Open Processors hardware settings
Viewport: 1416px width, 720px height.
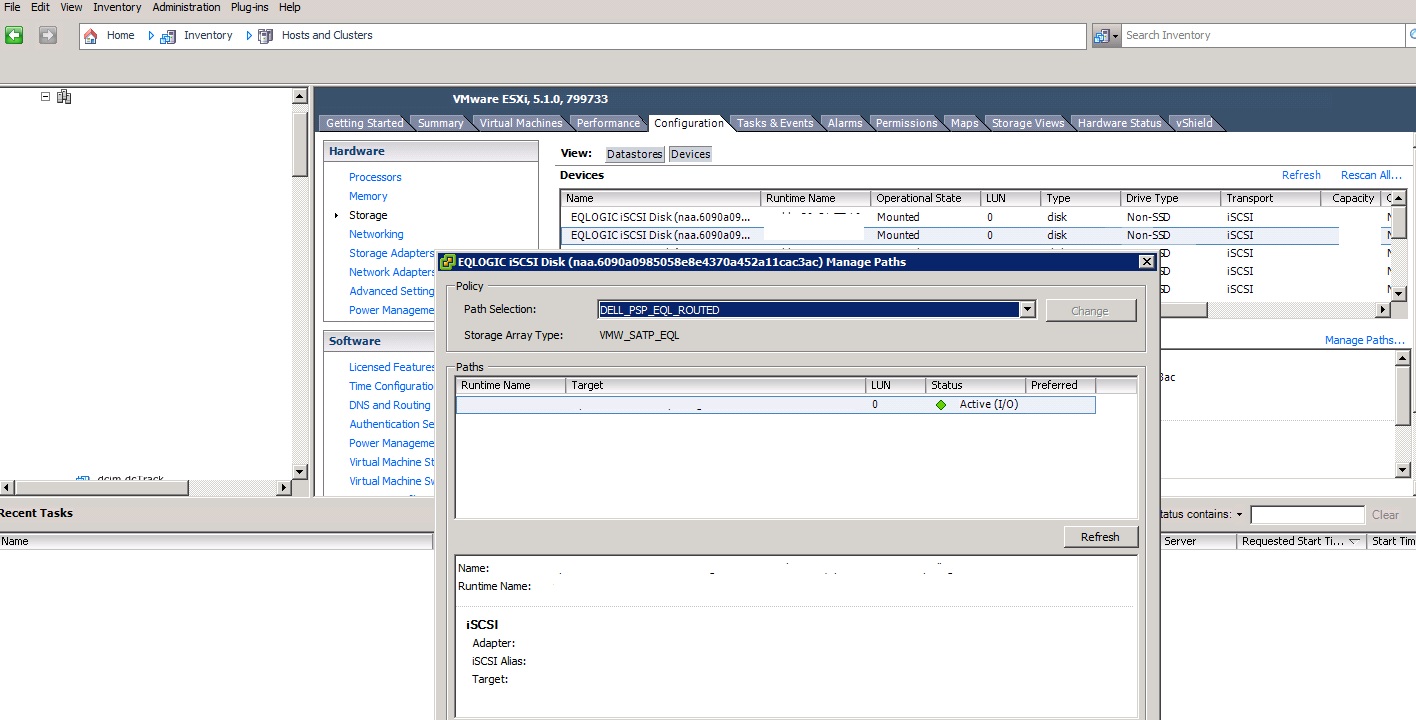click(x=375, y=177)
